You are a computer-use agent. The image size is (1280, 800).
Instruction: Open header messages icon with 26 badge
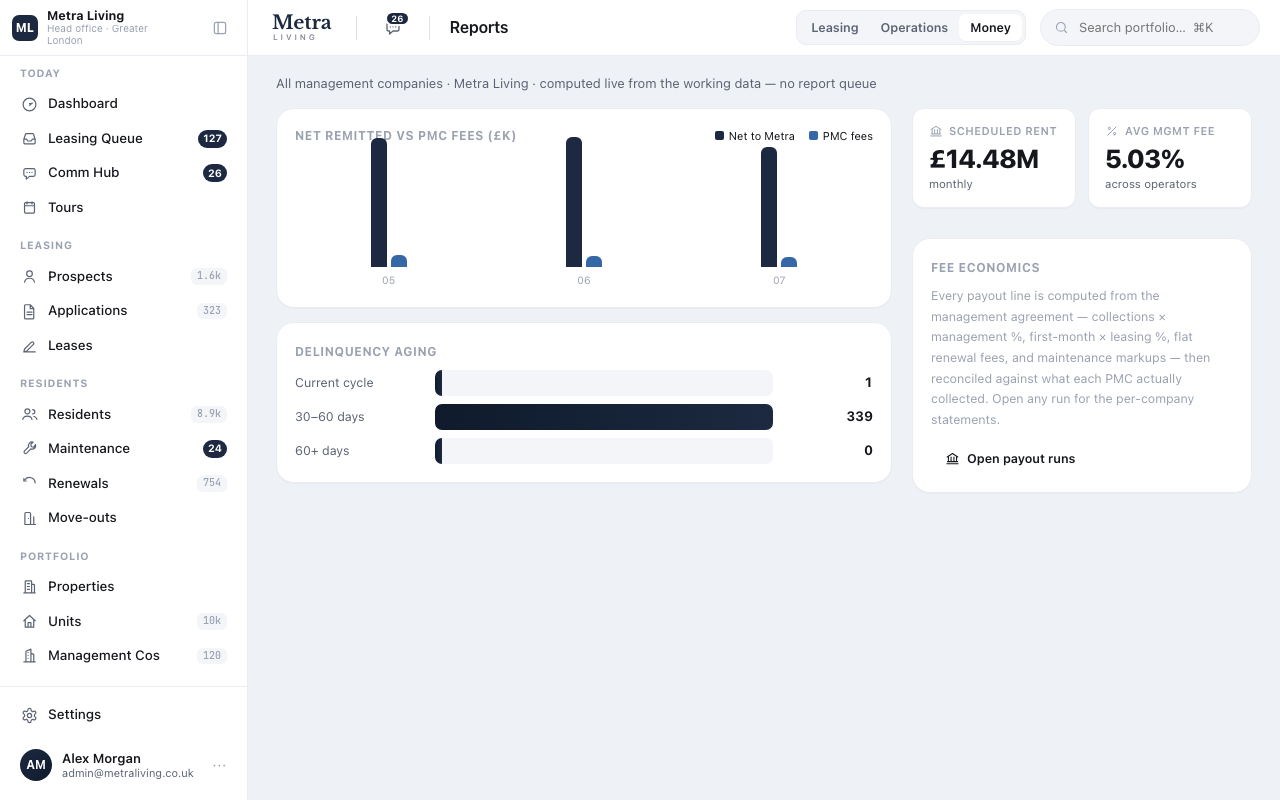(x=394, y=27)
